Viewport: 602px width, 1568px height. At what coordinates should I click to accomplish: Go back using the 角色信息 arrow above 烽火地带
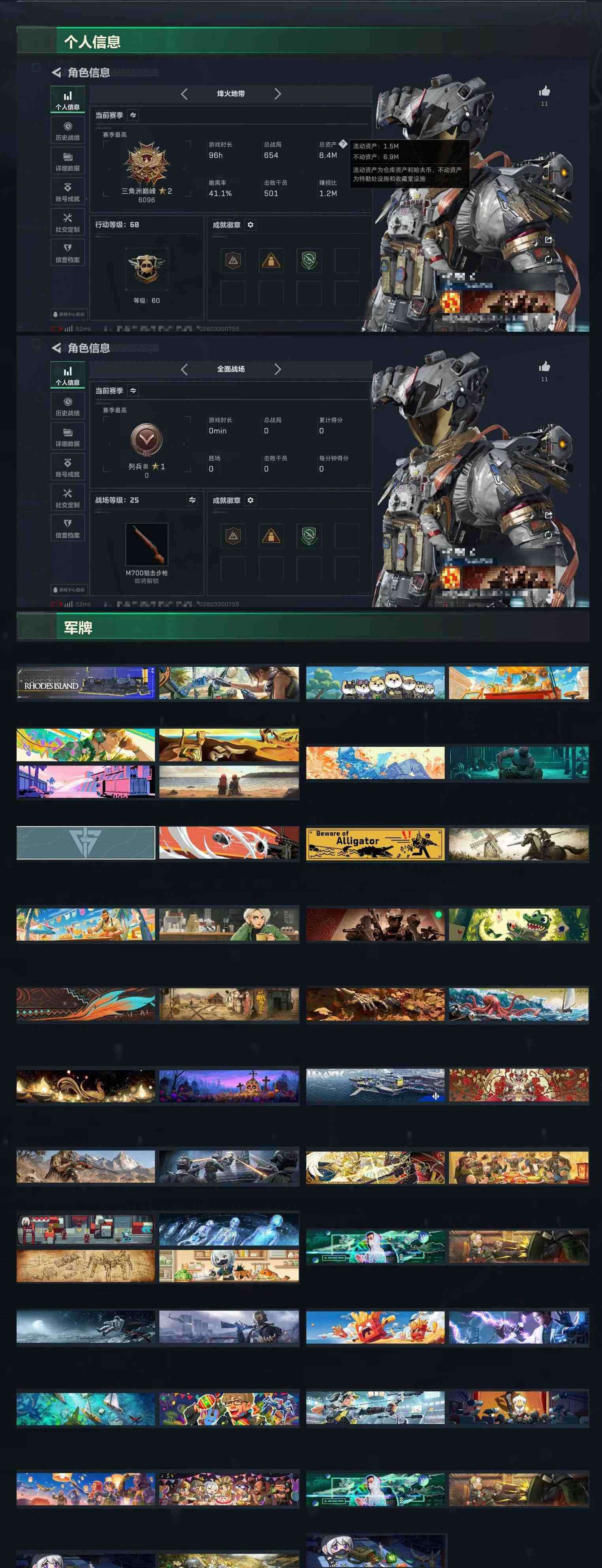[56, 72]
